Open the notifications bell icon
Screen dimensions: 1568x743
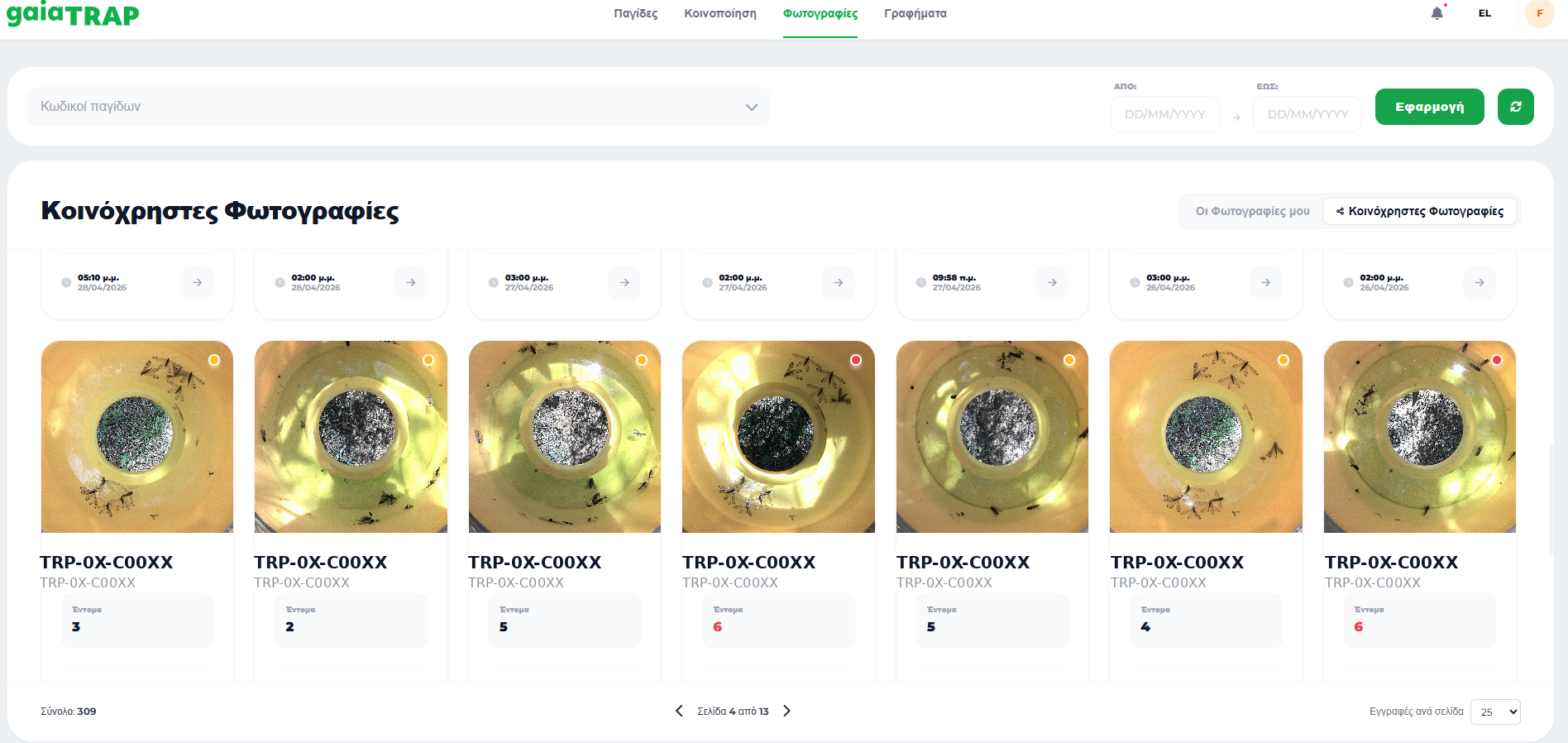pos(1437,13)
